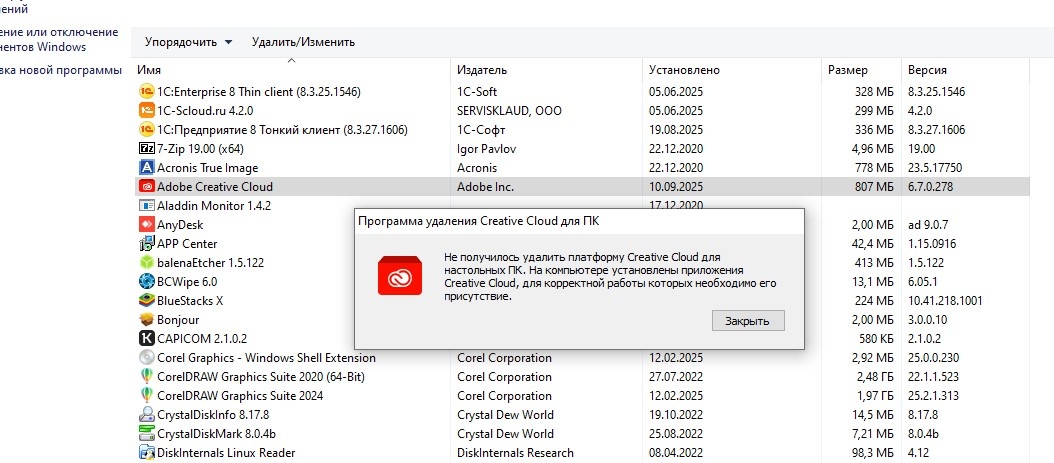
Task: Click the APP Center icon
Action: point(147,243)
